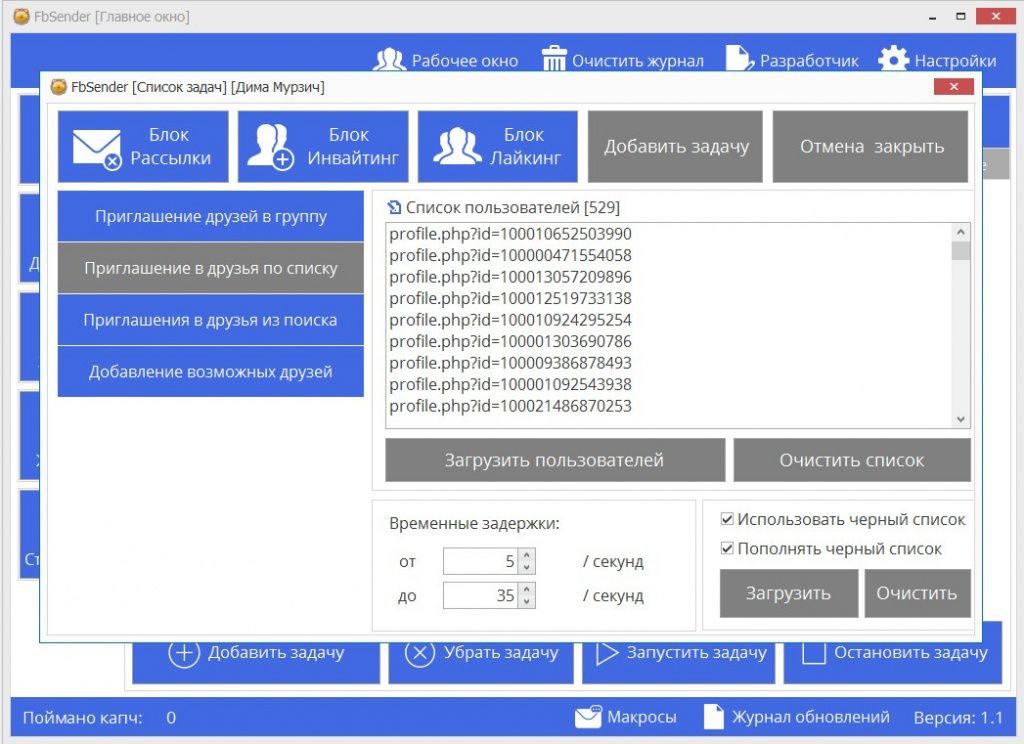Click the Очистить black list button
This screenshot has height=744, width=1024.
[918, 593]
